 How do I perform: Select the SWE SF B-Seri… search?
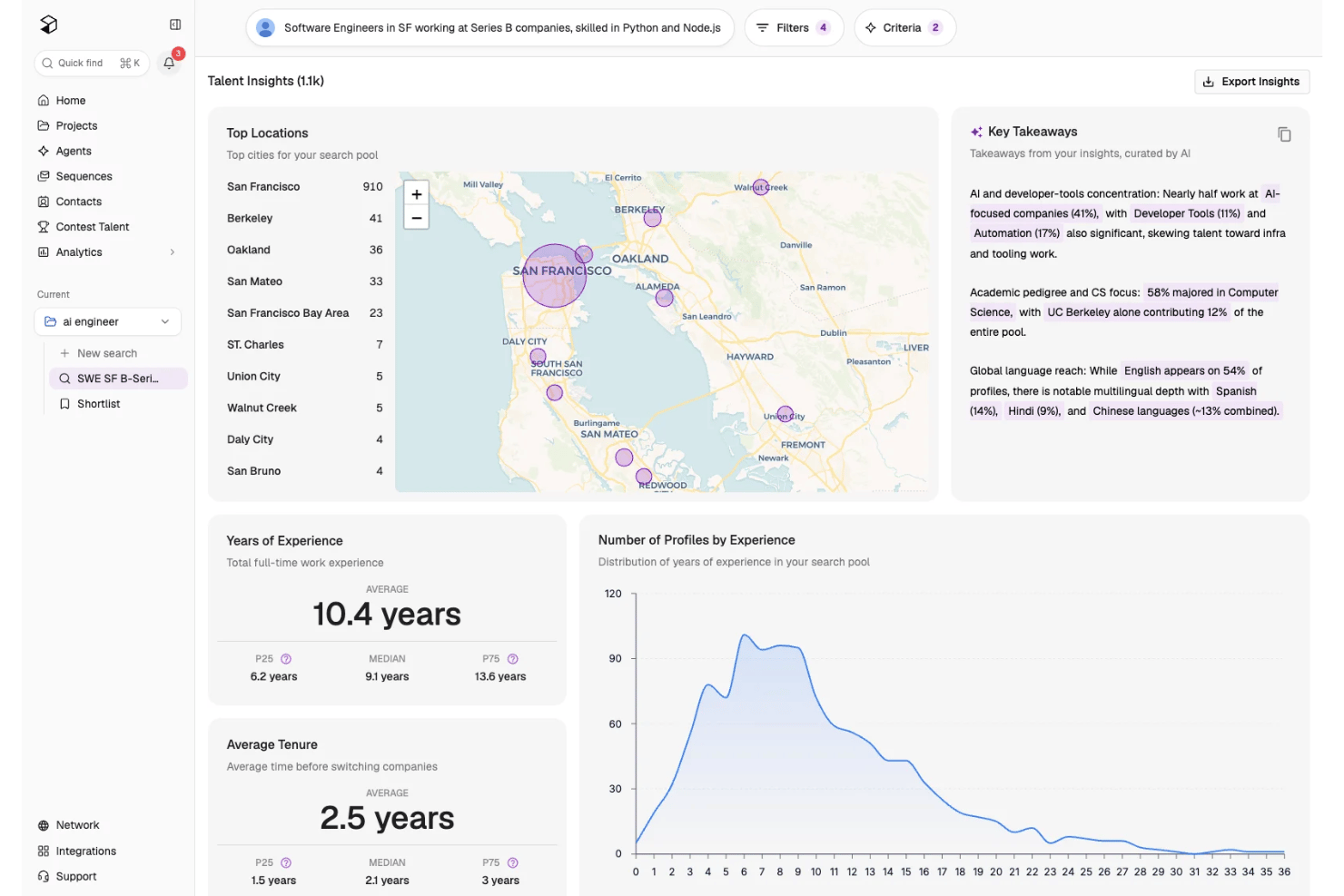pyautogui.click(x=118, y=379)
